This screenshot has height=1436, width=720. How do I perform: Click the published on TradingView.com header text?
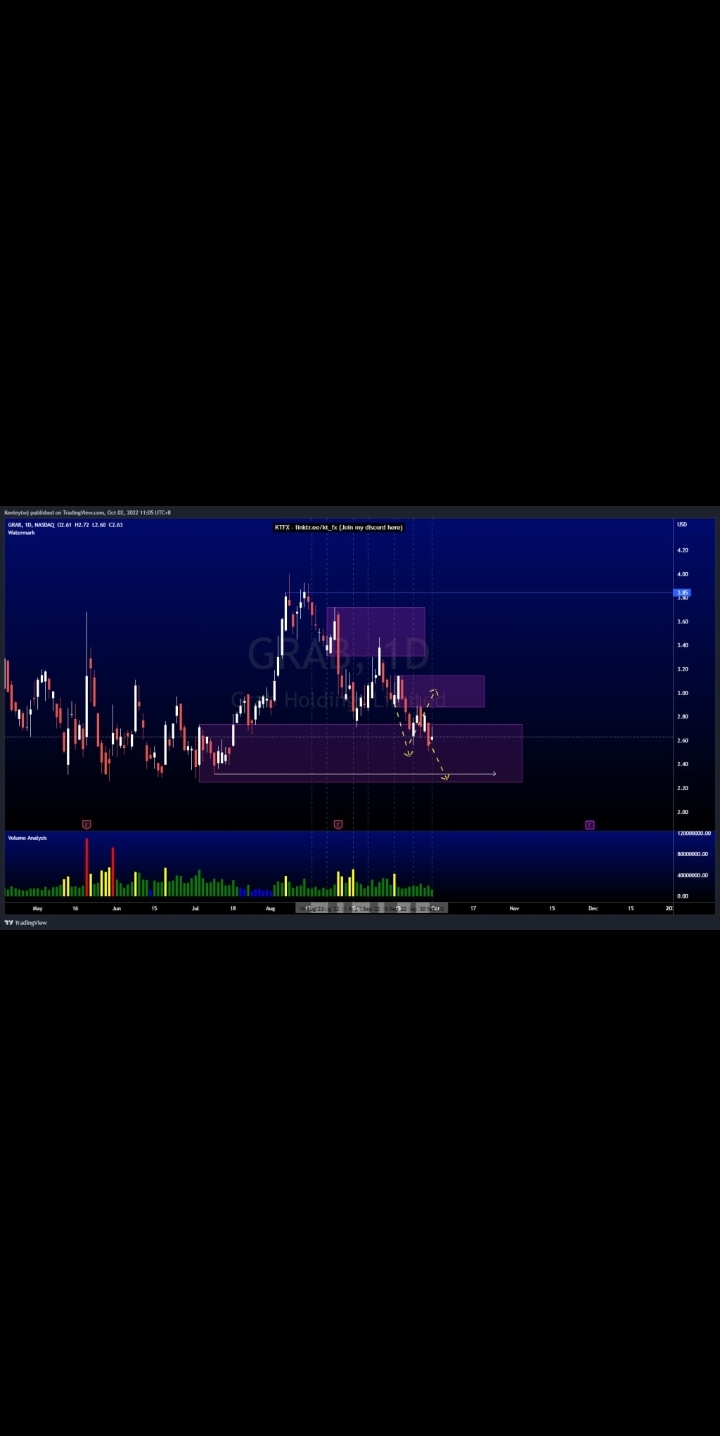click(88, 512)
